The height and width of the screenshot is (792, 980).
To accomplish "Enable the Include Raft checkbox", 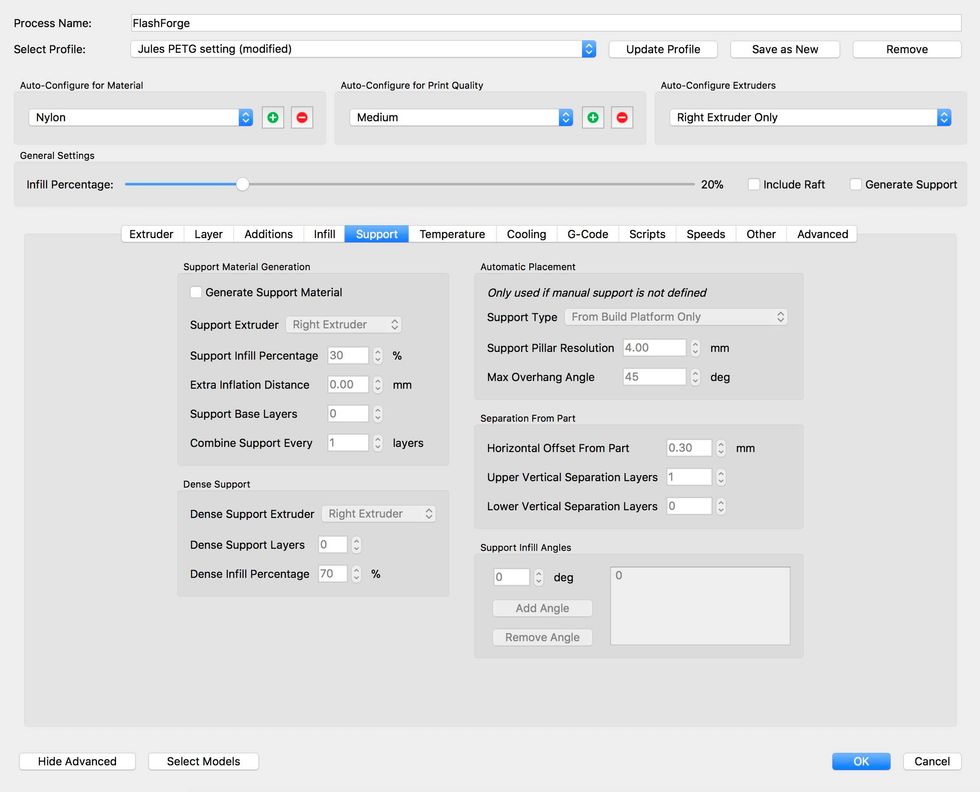I will (x=754, y=185).
